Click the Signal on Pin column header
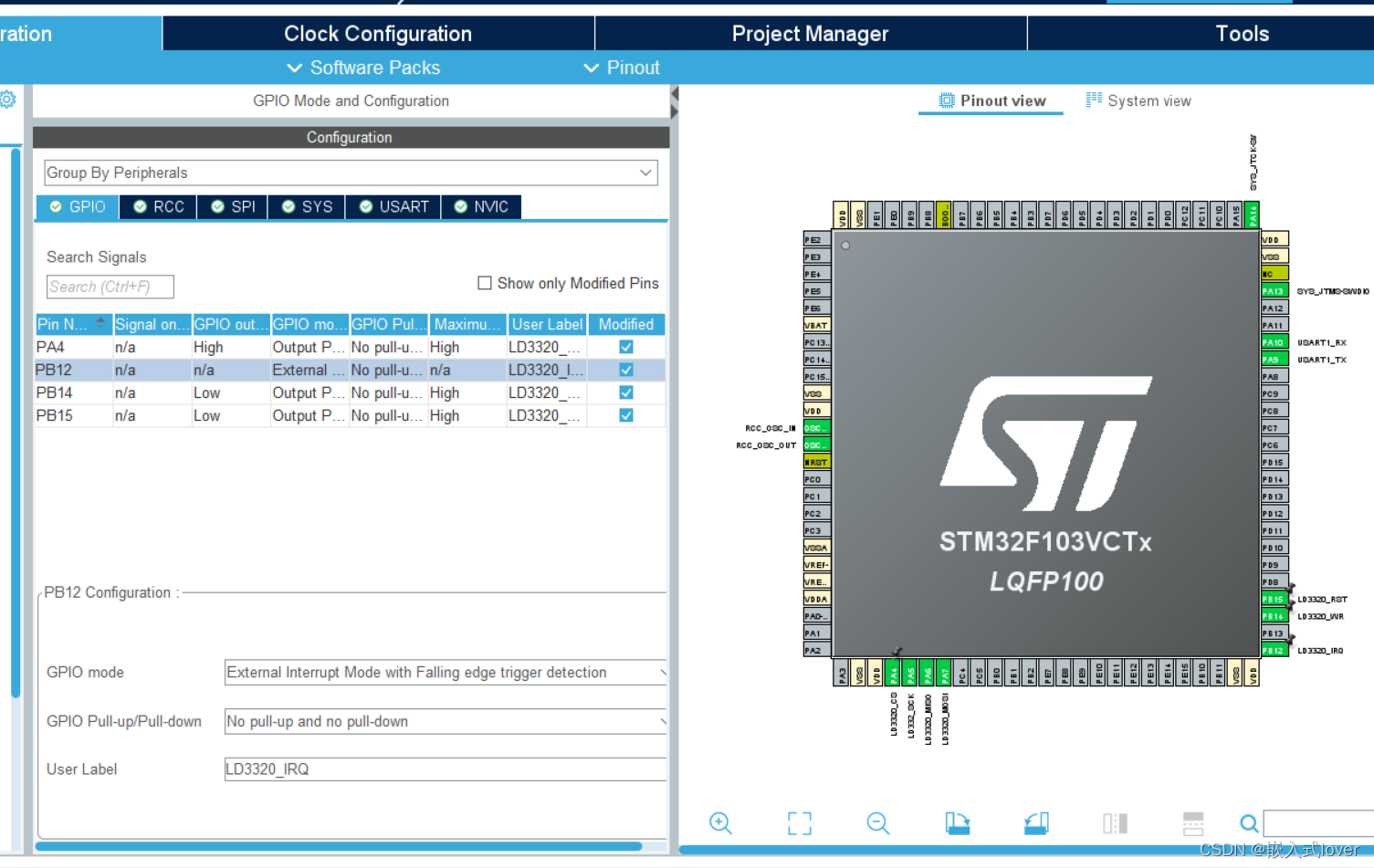 point(152,324)
